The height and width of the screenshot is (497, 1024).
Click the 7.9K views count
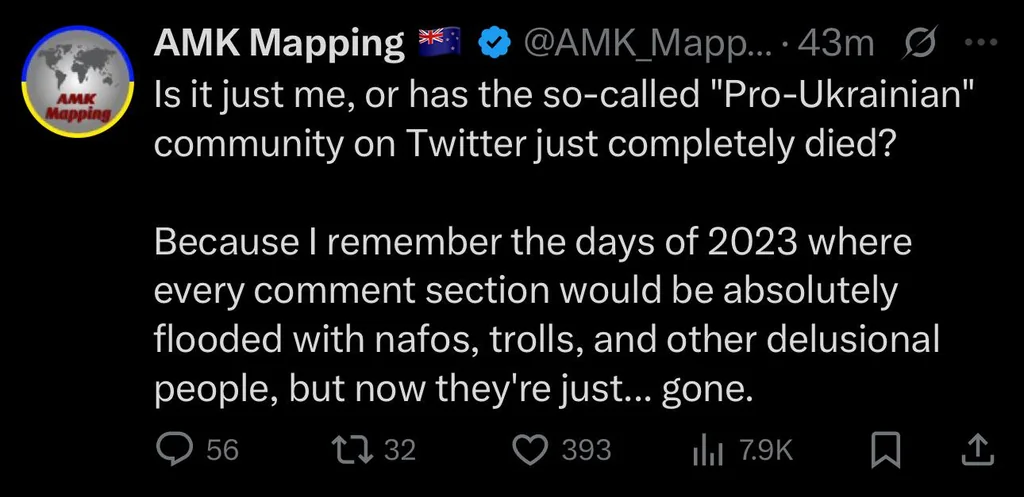(766, 450)
